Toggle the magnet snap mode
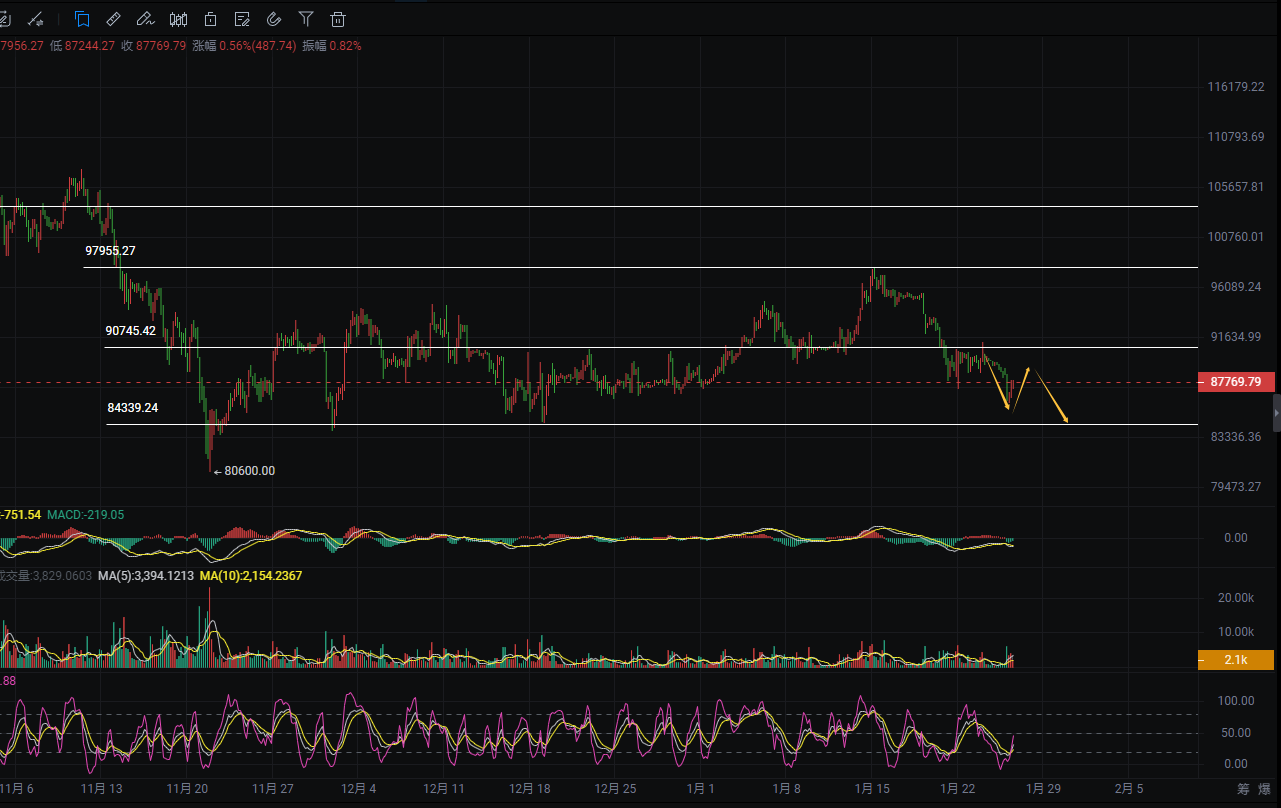1281x808 pixels. [274, 19]
